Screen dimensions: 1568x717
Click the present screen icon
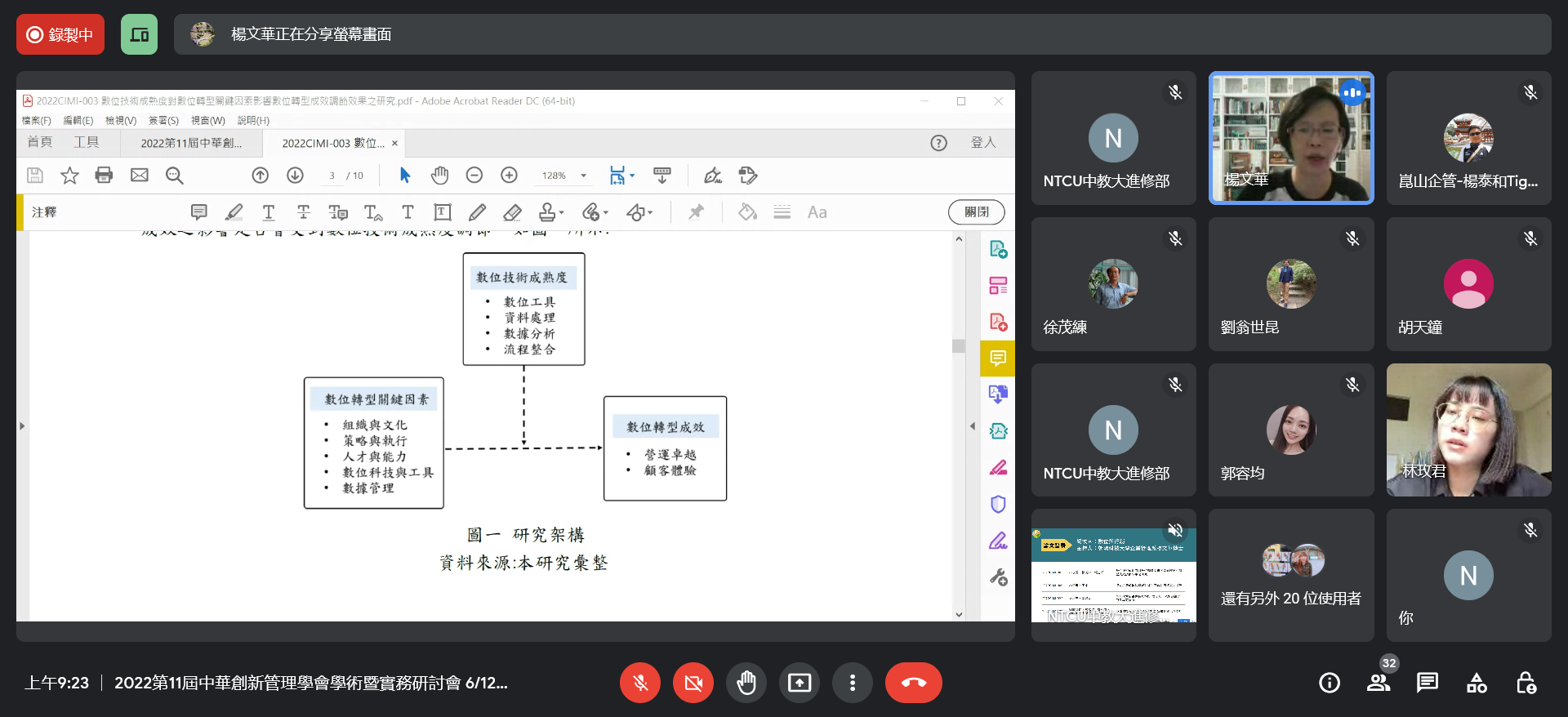click(799, 683)
